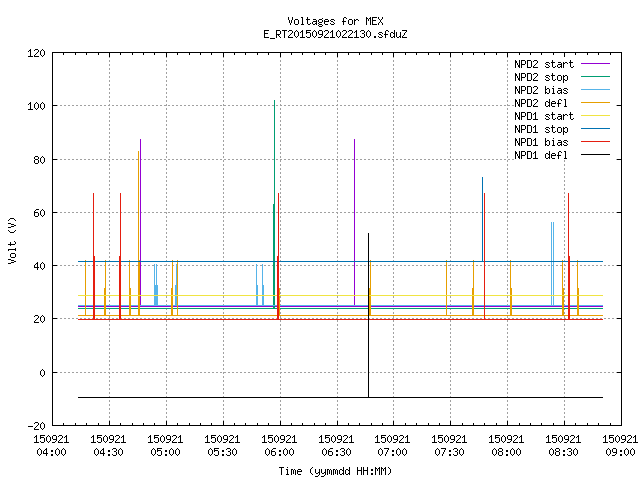Click the 'NPD1 defl' legend label
This screenshot has height=480, width=640.
[x=541, y=156]
